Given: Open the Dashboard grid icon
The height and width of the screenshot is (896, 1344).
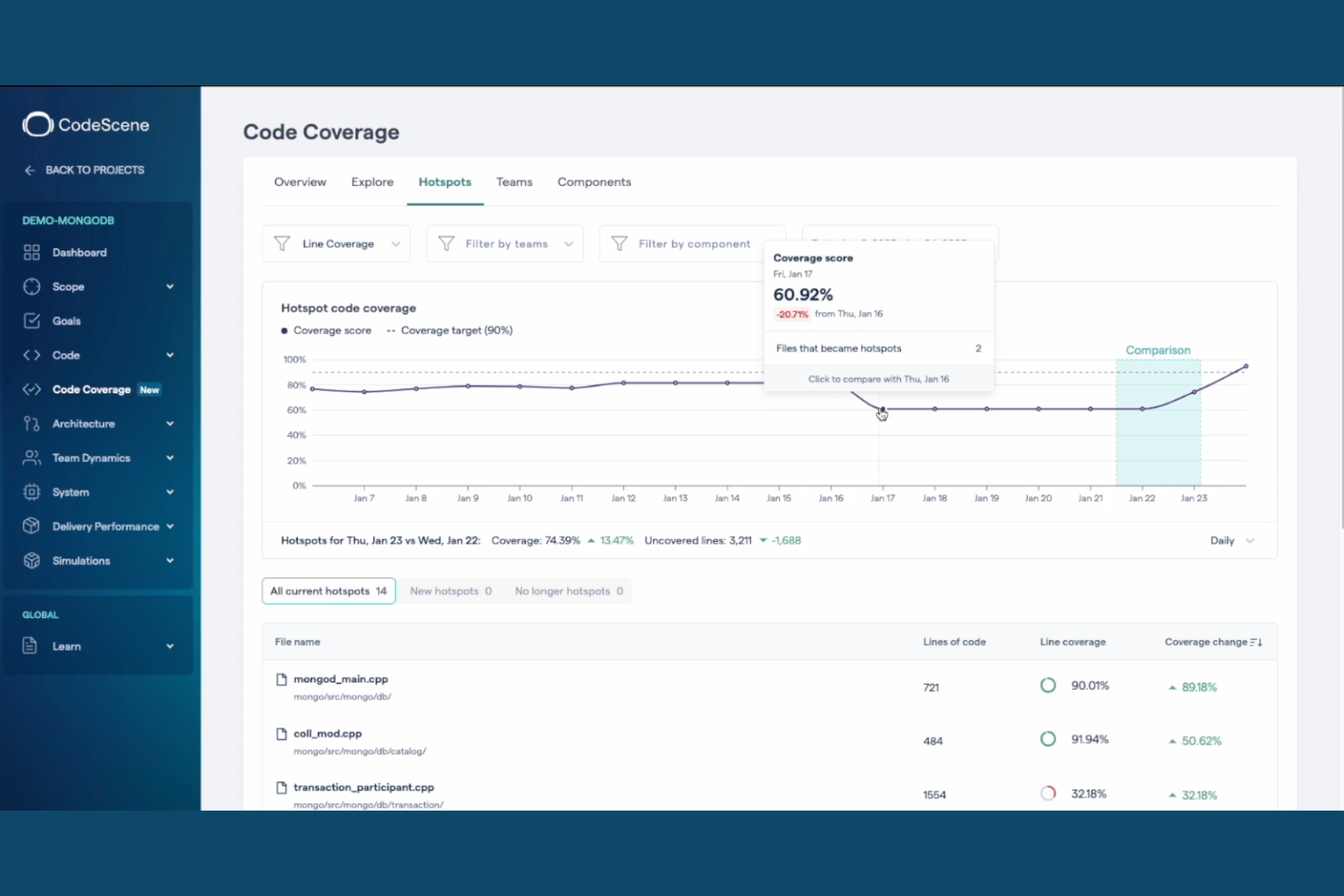Looking at the screenshot, I should point(32,252).
